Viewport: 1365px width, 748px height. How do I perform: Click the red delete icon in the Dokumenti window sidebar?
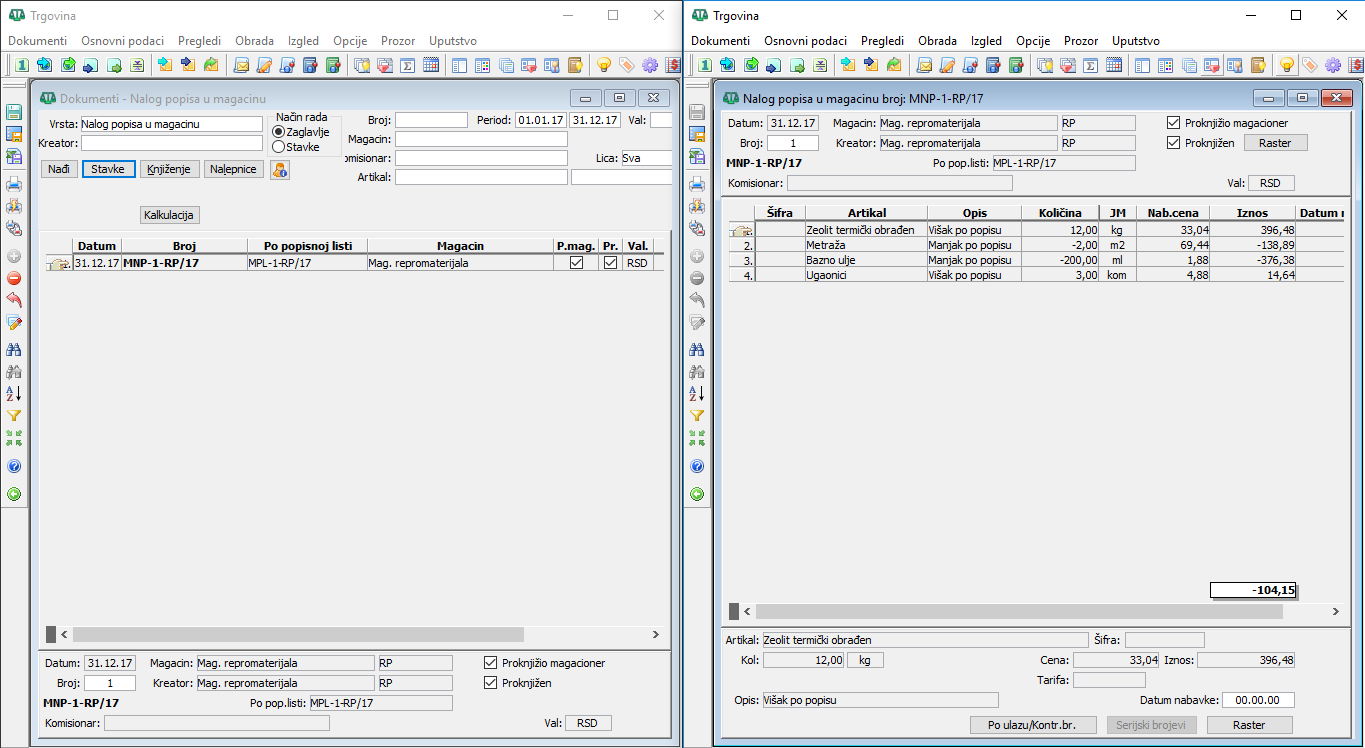(x=14, y=278)
